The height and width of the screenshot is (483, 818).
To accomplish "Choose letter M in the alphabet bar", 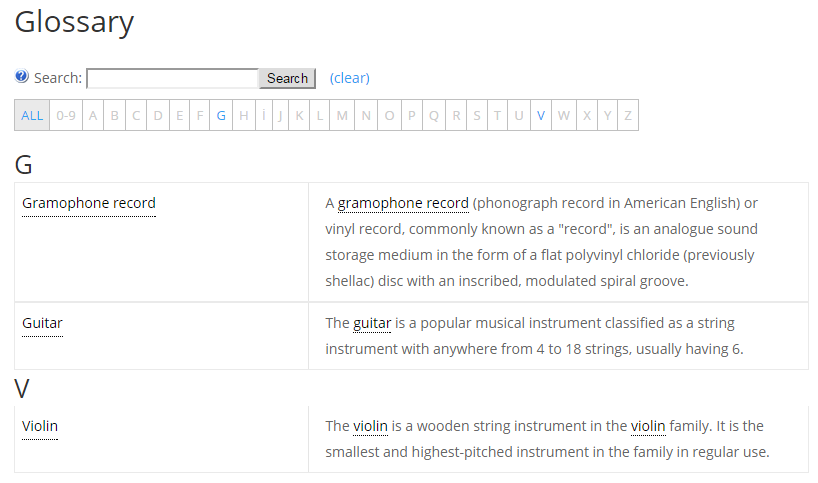I will tap(342, 115).
